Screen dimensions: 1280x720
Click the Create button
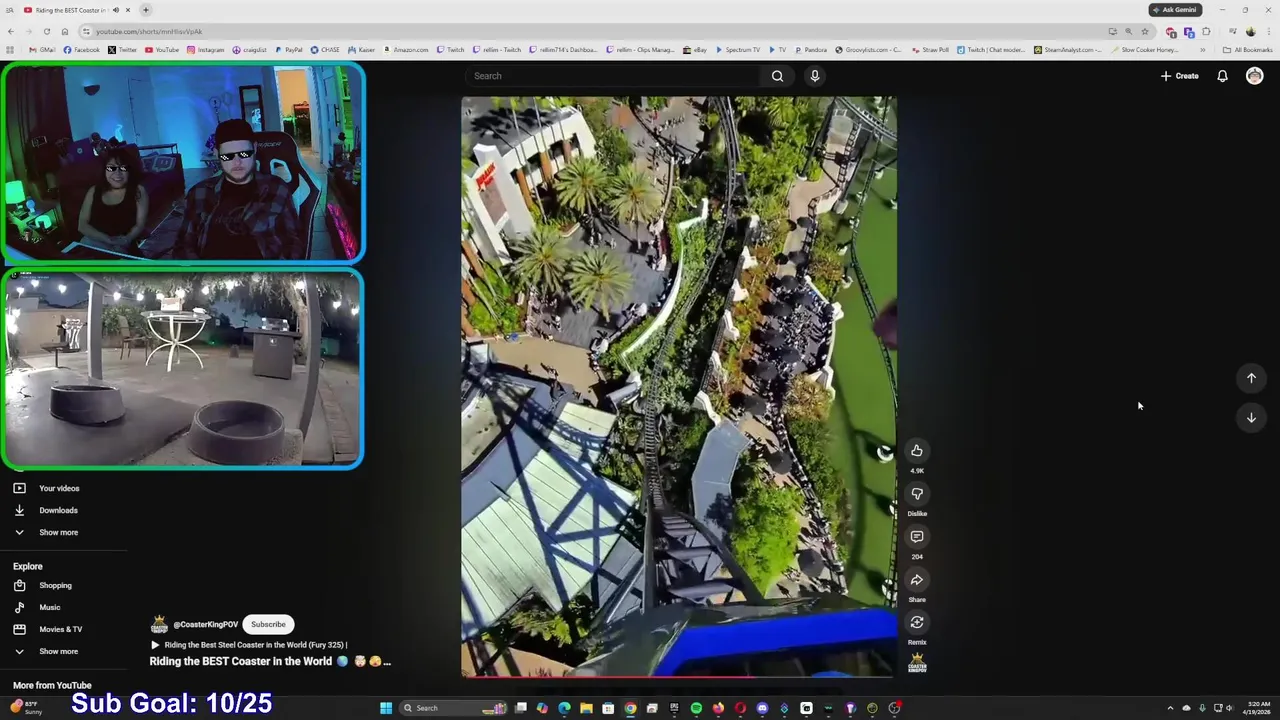[1179, 76]
